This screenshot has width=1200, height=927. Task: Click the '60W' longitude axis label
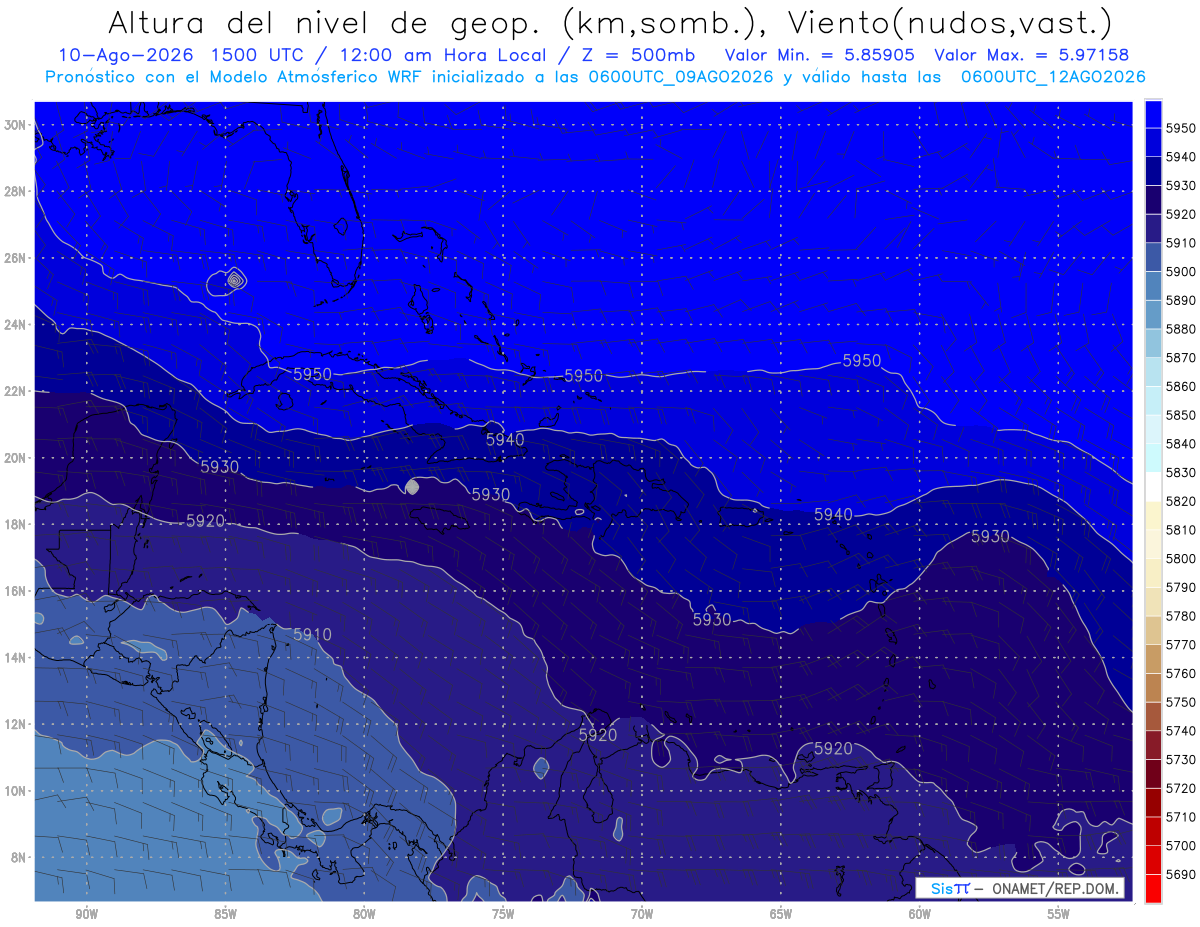click(x=920, y=915)
